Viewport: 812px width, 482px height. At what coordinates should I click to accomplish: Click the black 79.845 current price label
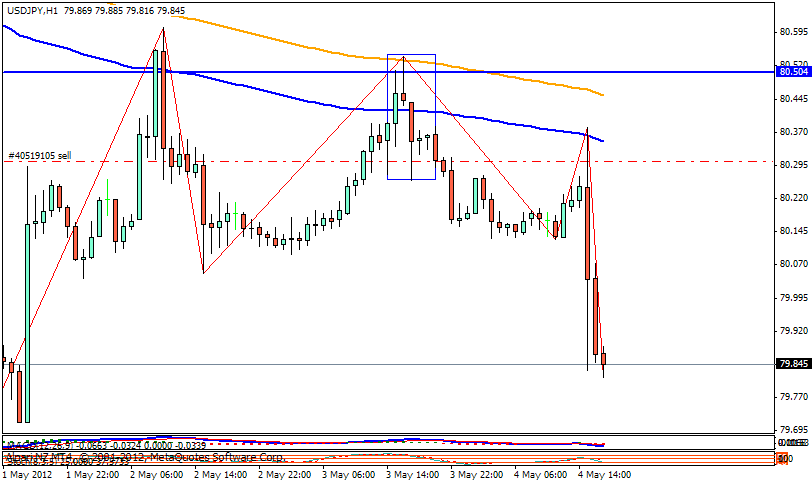pyautogui.click(x=794, y=364)
